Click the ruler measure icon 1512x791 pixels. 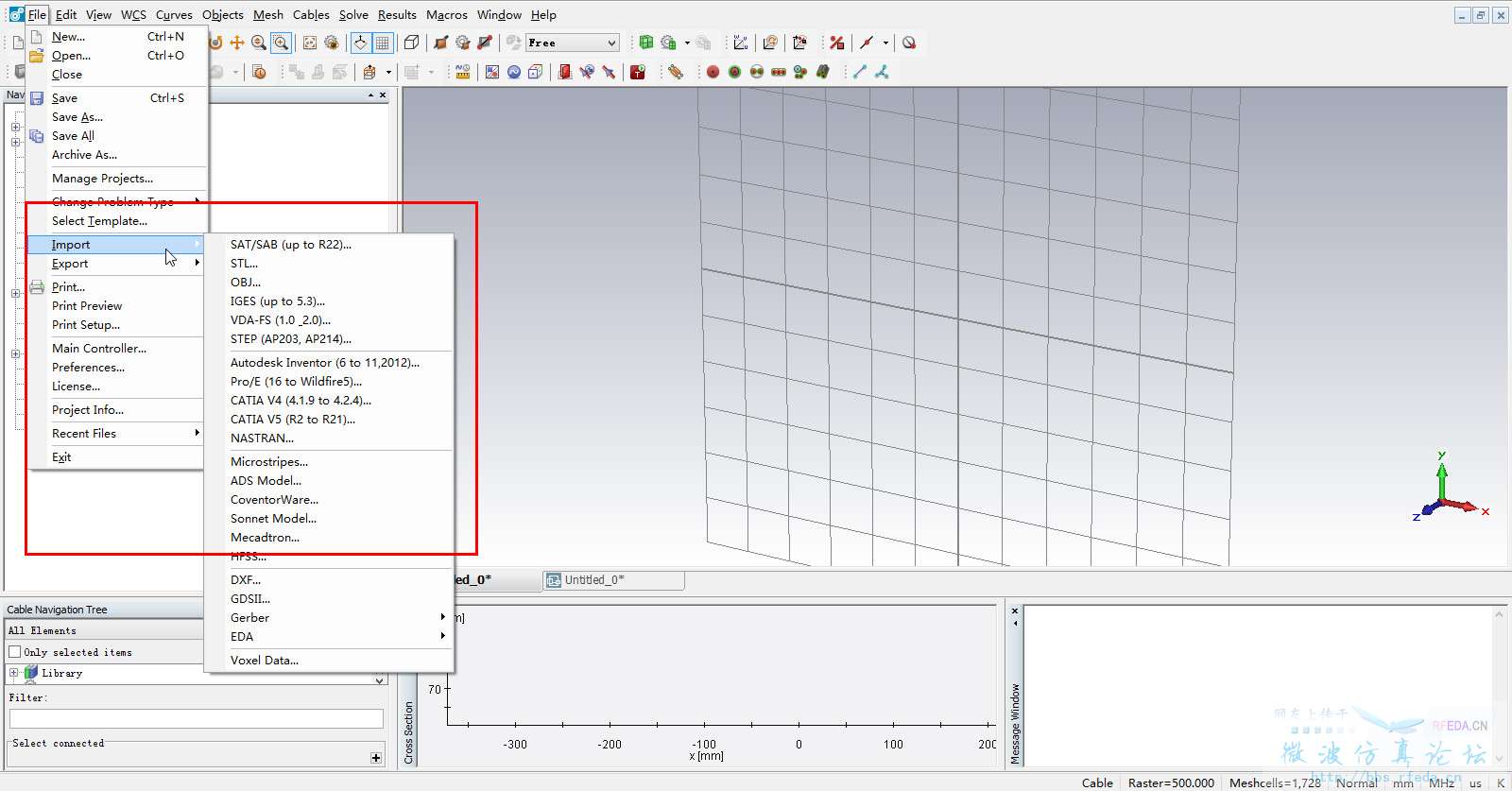tap(463, 72)
